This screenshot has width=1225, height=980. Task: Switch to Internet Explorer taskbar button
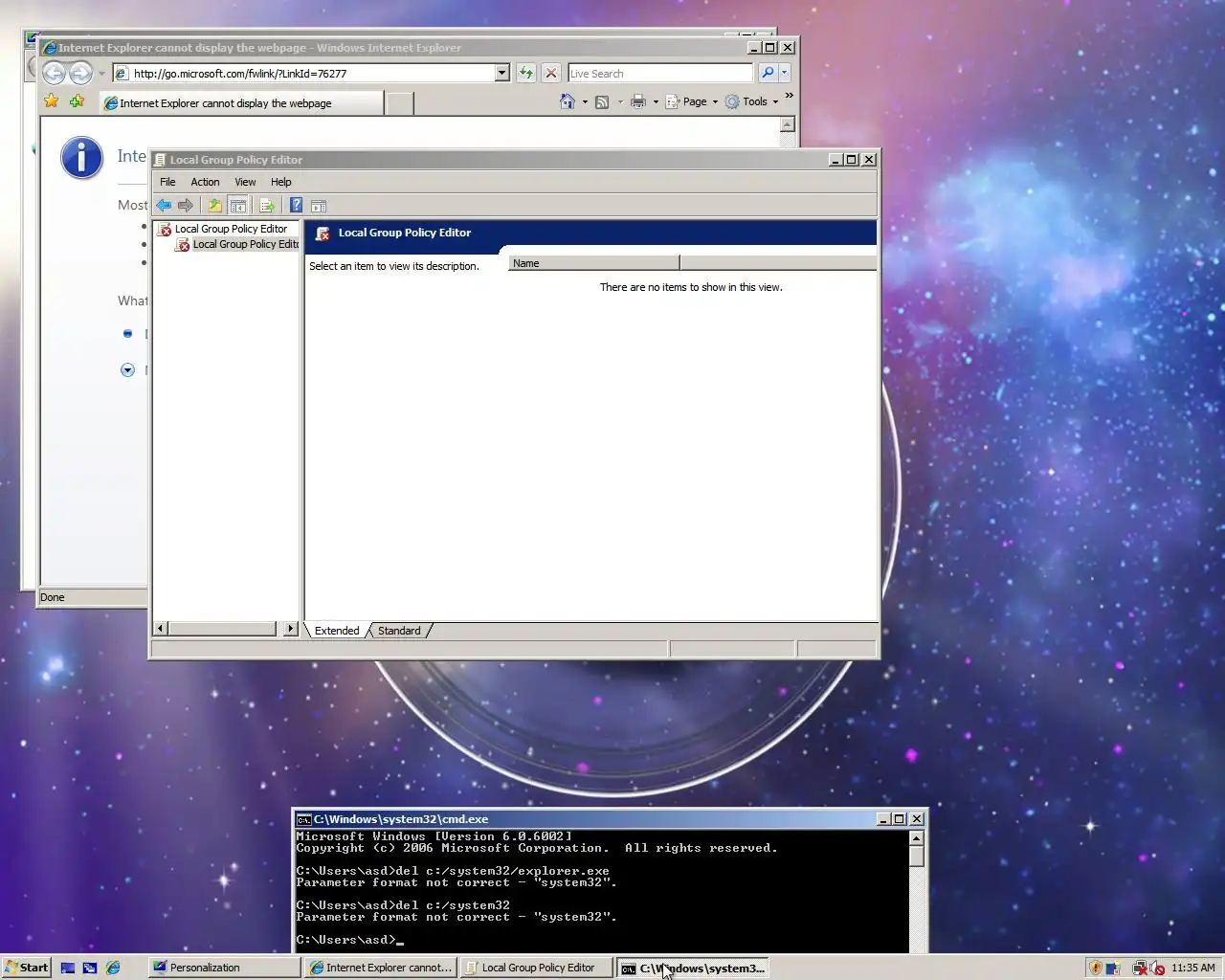point(381,968)
